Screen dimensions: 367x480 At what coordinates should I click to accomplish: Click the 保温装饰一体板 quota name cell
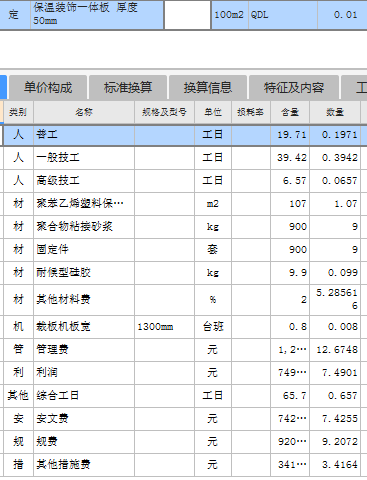click(x=97, y=14)
